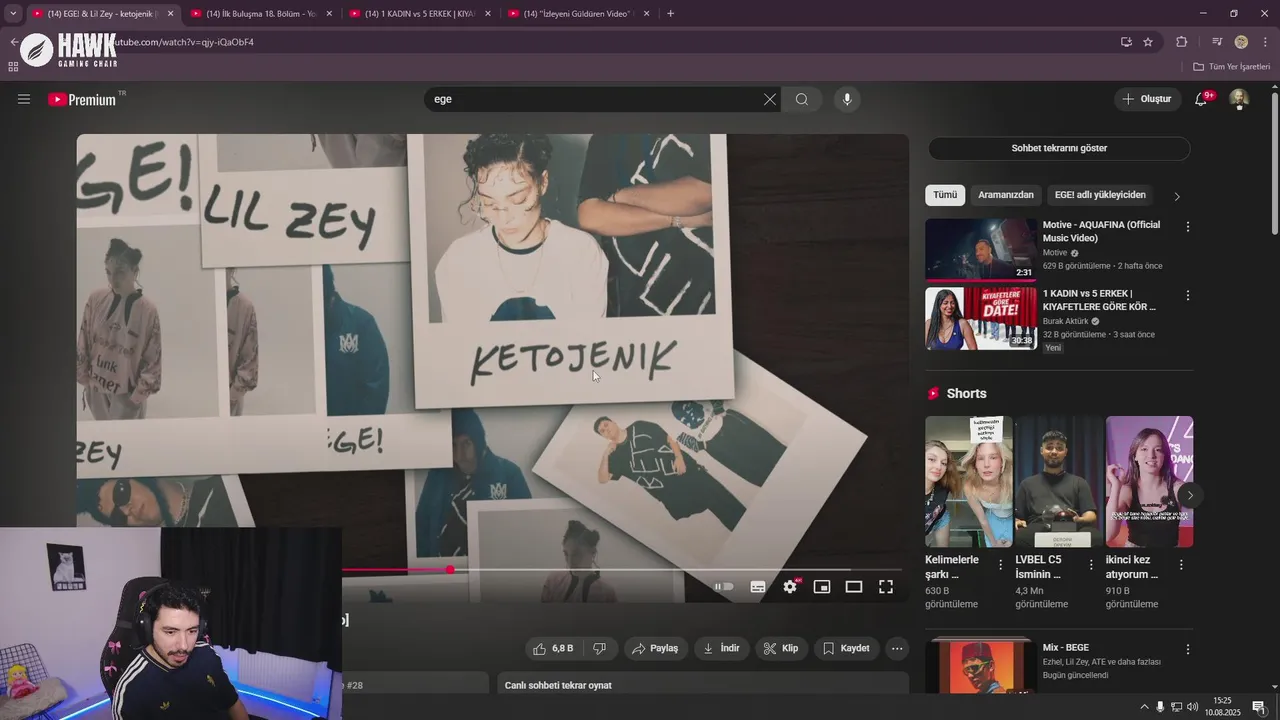Image resolution: width=1280 pixels, height=720 pixels.
Task: Open Tüm Yer İşaretleri bookmarks folder
Action: tap(1231, 66)
